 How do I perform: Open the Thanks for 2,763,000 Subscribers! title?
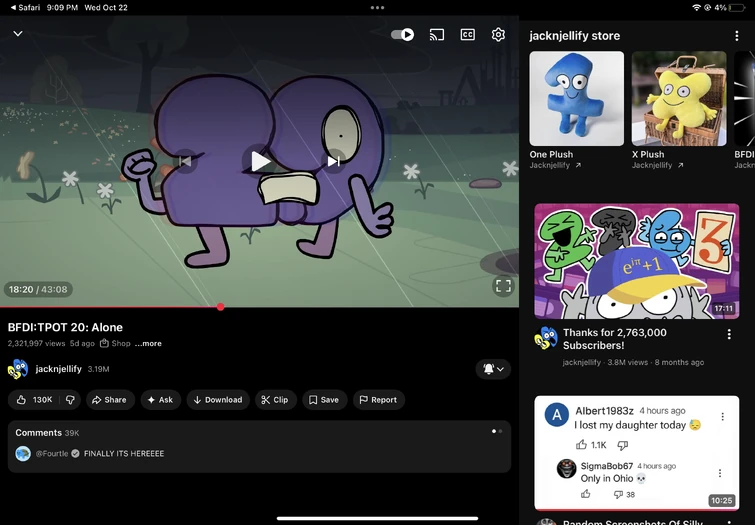point(615,339)
